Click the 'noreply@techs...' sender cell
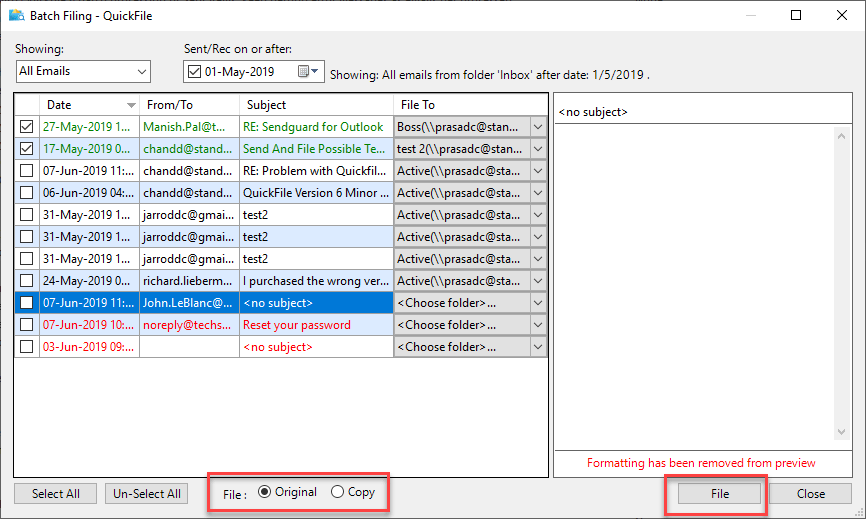The height and width of the screenshot is (519, 866). [187, 325]
